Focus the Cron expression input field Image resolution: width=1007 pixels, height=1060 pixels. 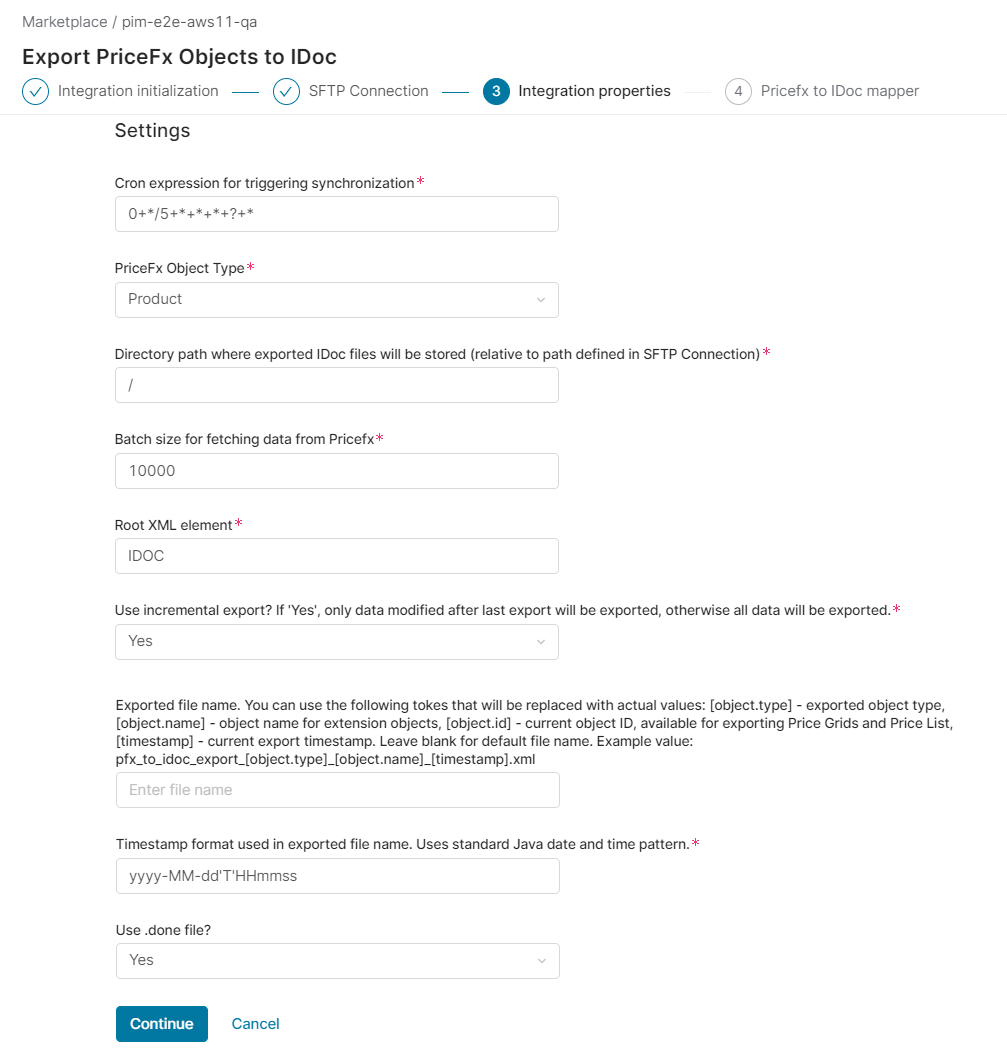[x=337, y=214]
